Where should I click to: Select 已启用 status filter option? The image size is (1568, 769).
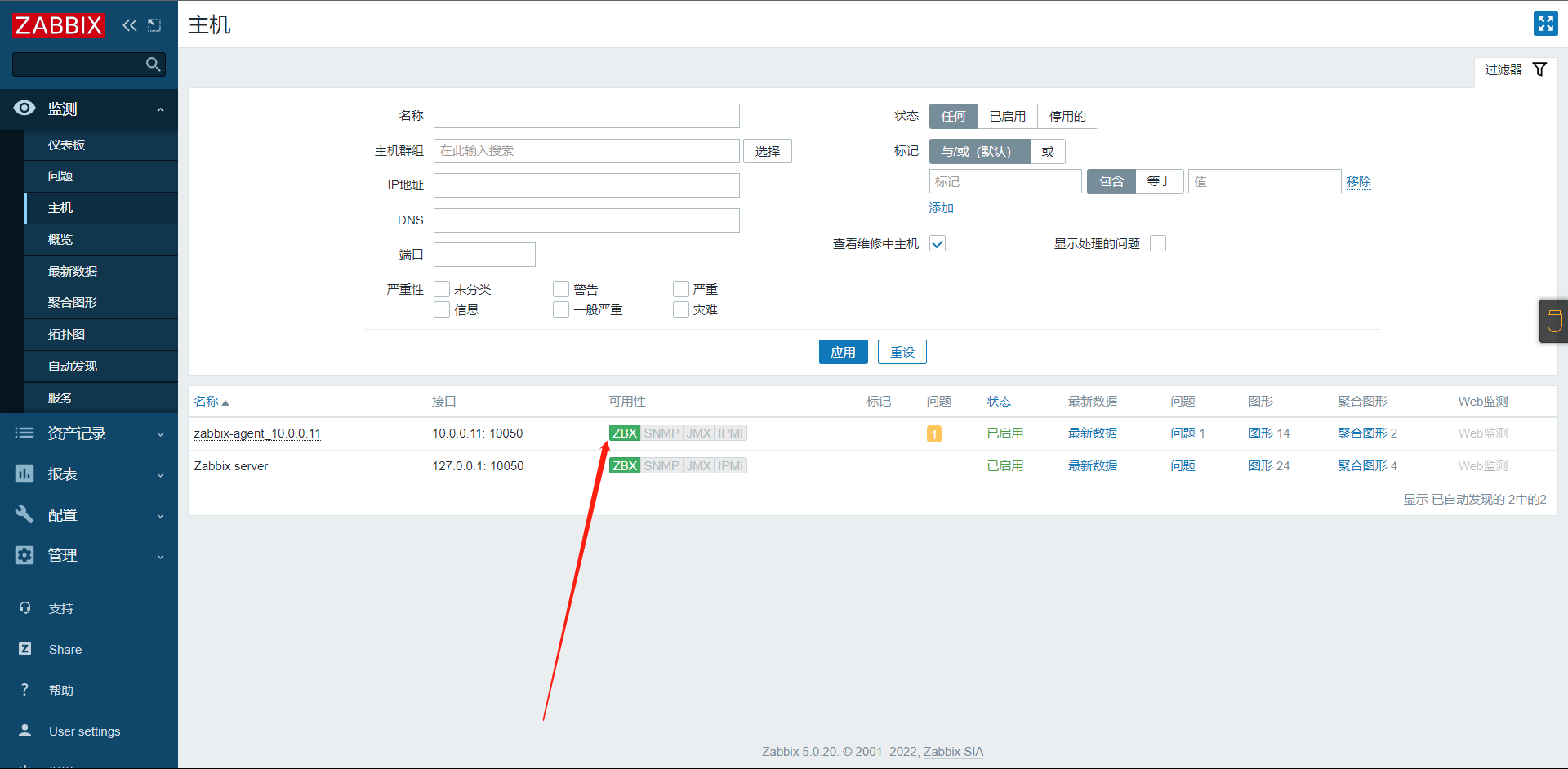1008,117
